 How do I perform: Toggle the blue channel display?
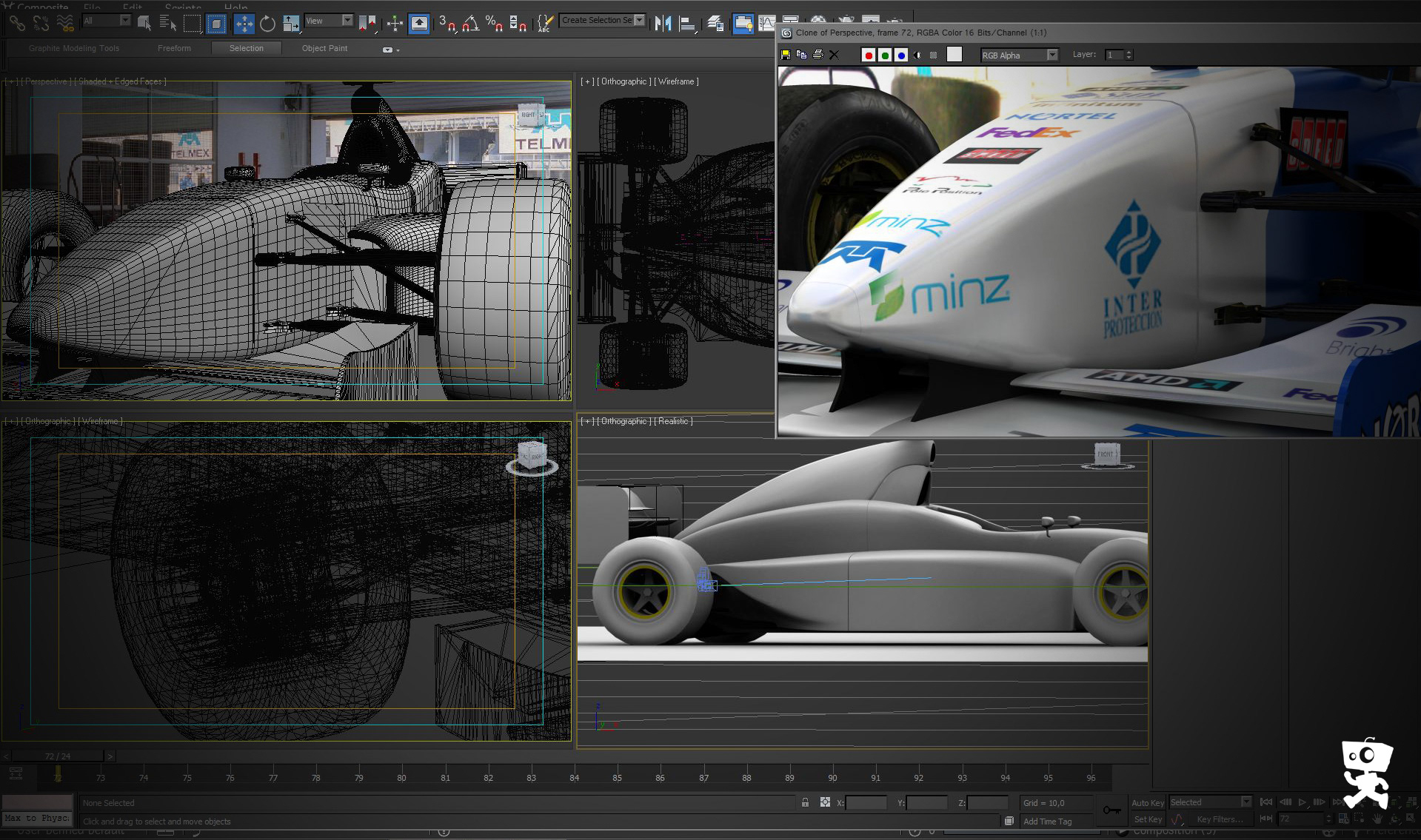901,55
